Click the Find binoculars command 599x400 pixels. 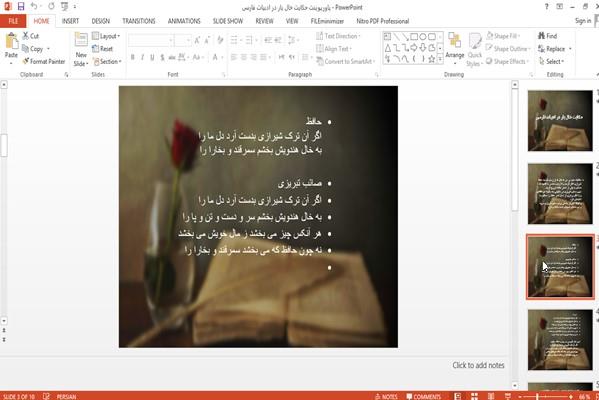pos(547,36)
